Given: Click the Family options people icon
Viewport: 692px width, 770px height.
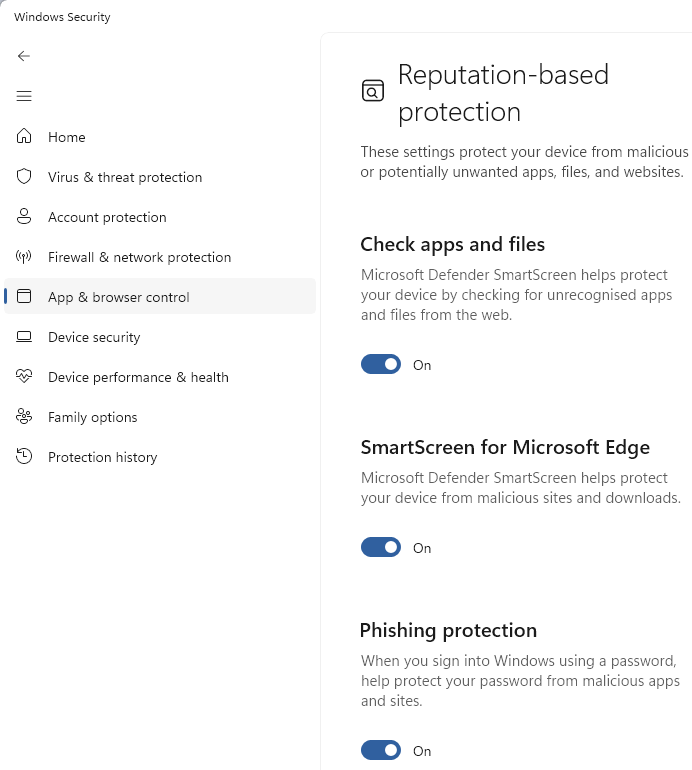Looking at the screenshot, I should pos(24,416).
